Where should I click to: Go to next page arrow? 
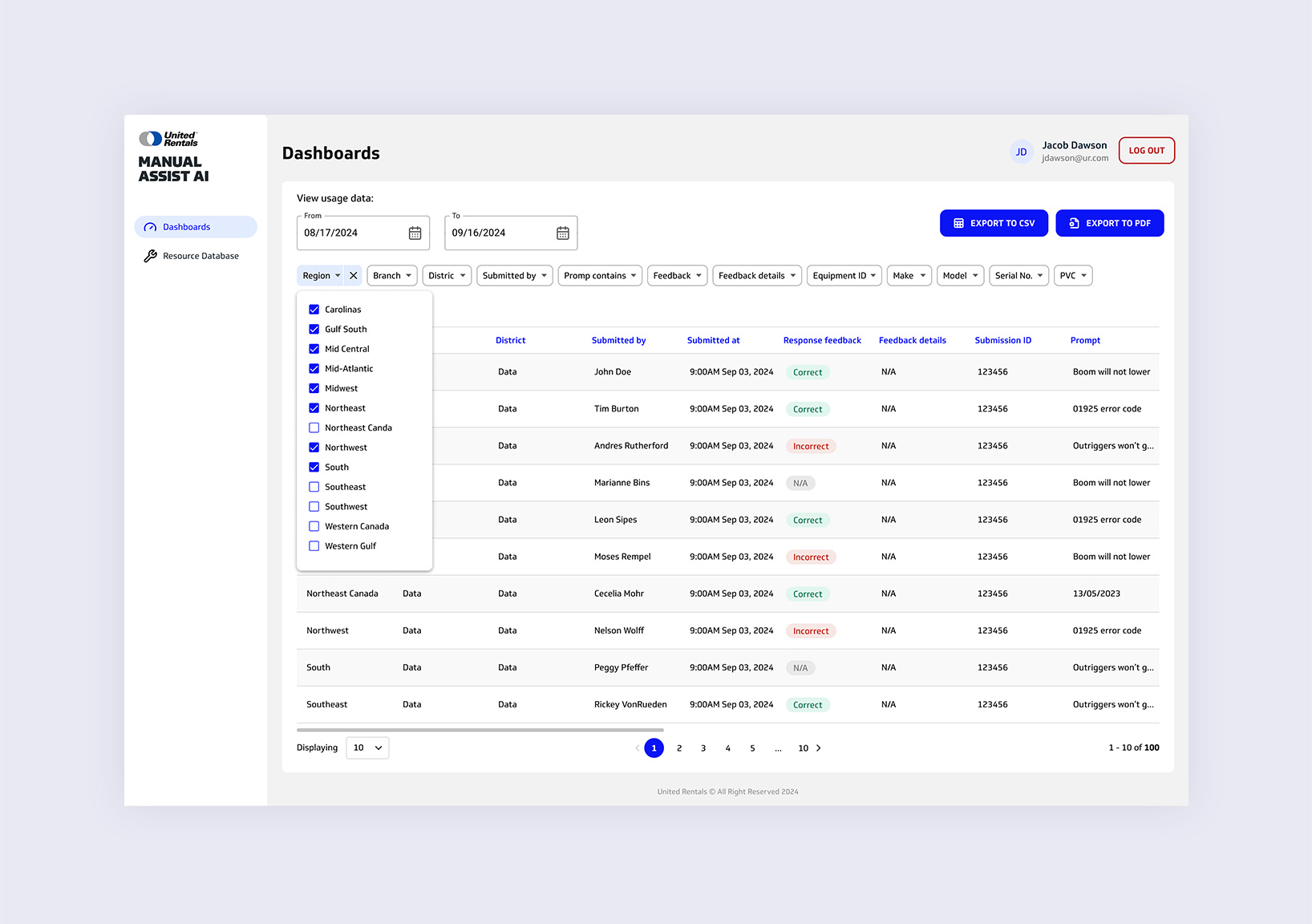click(819, 748)
